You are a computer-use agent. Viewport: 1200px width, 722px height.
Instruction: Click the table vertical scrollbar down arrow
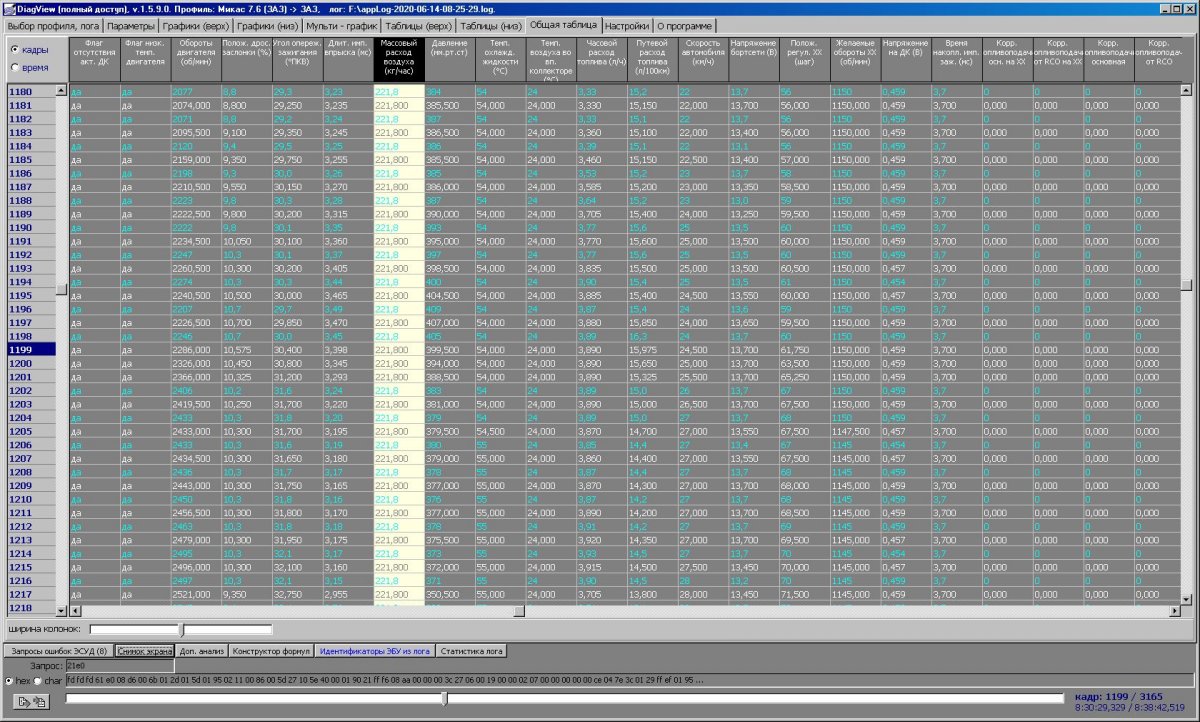(x=1187, y=599)
